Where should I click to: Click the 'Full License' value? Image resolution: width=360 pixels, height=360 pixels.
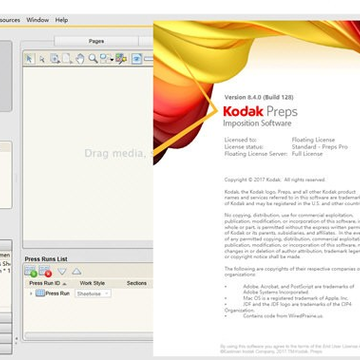(307, 154)
